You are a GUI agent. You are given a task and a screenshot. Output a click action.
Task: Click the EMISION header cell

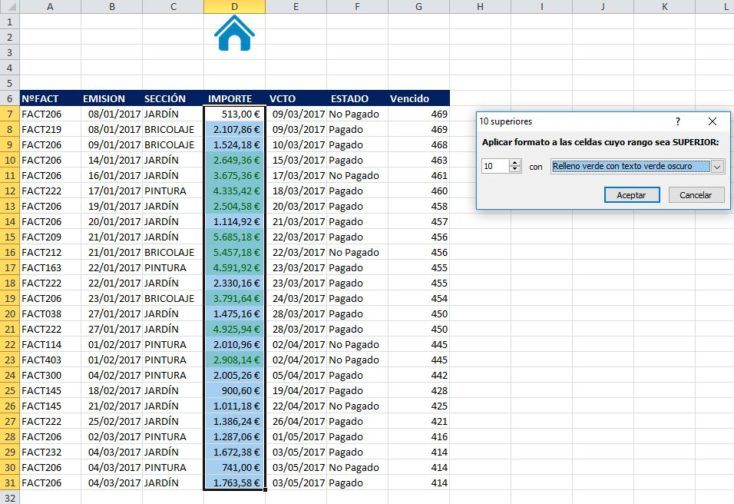click(x=111, y=99)
